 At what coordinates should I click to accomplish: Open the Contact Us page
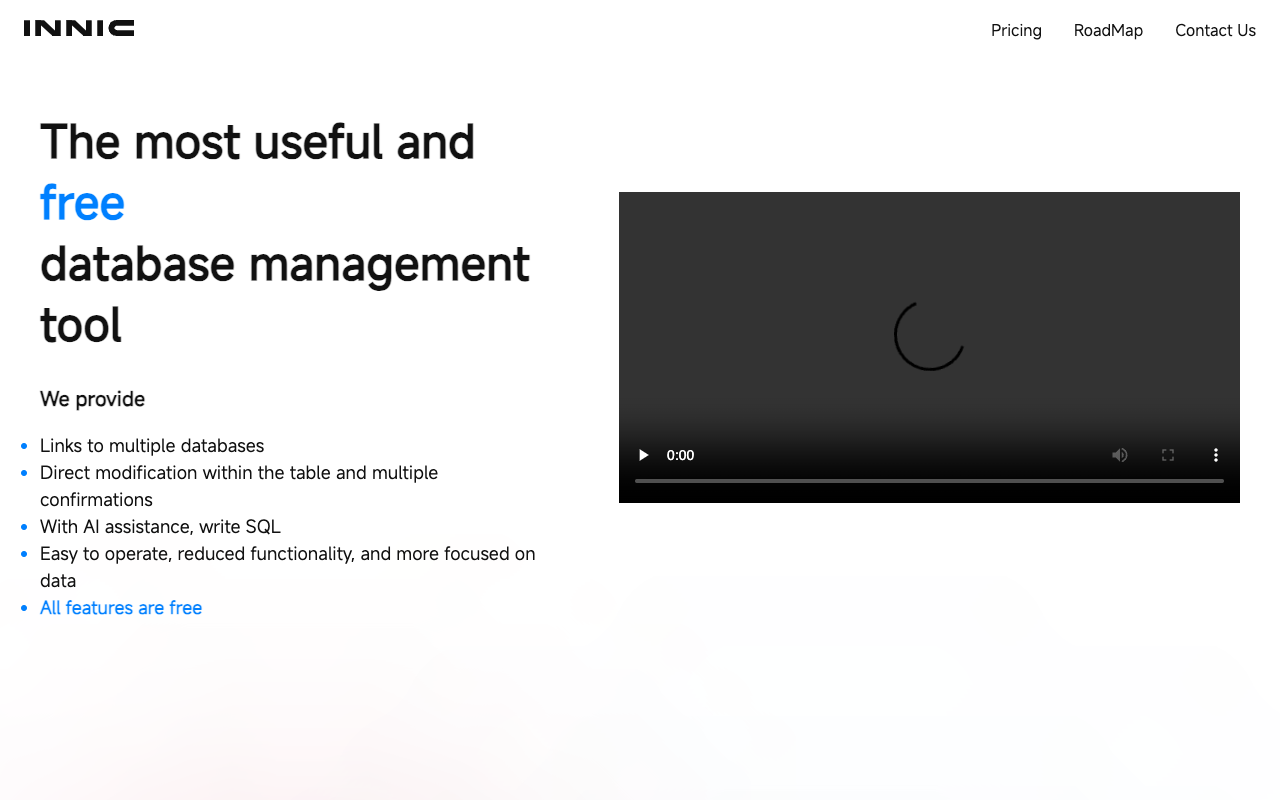(1215, 30)
